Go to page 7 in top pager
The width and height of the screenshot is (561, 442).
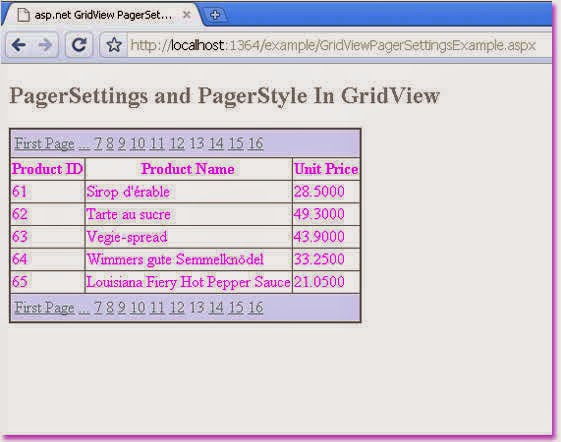click(x=98, y=144)
